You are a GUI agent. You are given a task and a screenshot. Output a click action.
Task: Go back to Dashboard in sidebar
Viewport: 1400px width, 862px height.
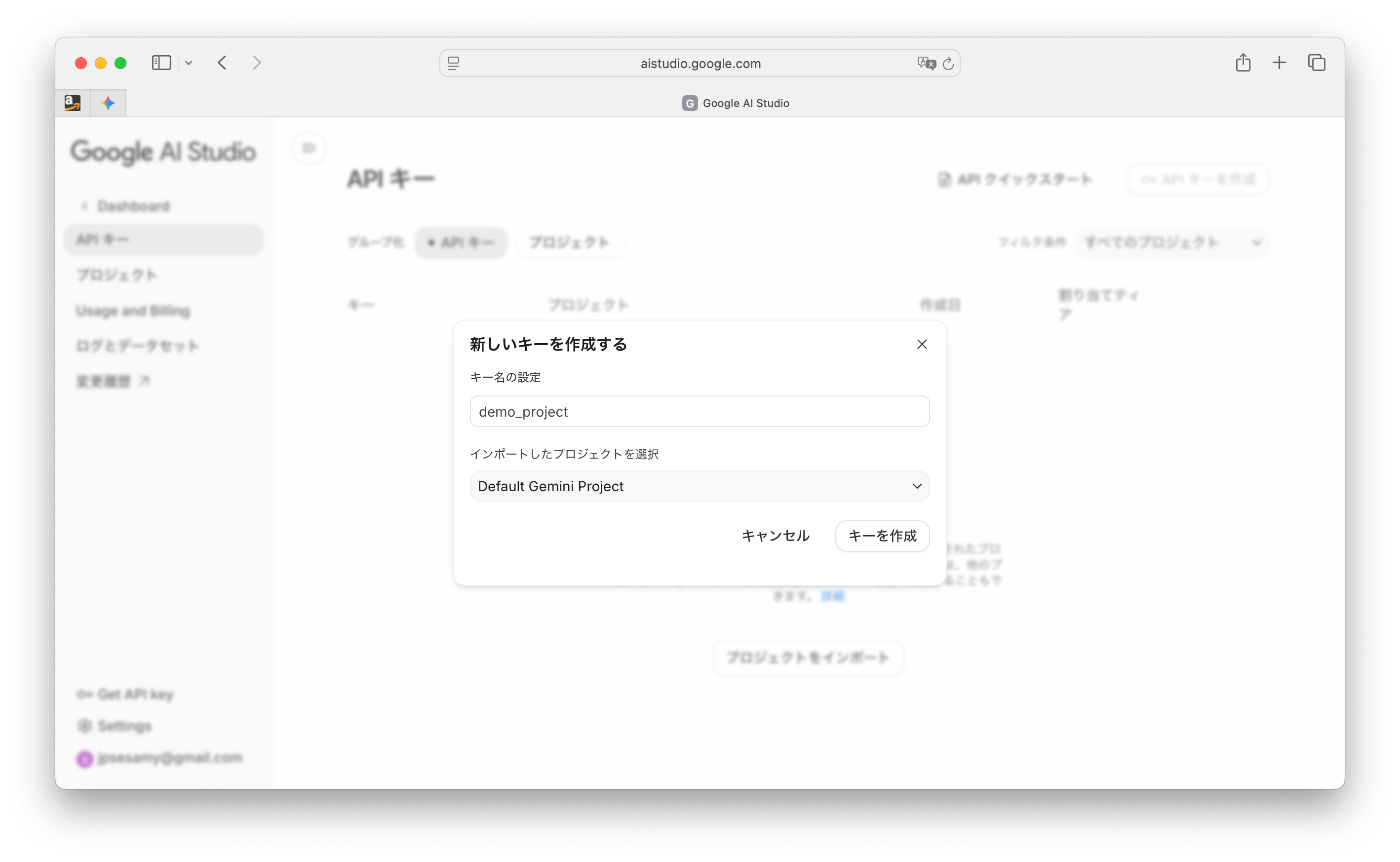click(x=125, y=206)
